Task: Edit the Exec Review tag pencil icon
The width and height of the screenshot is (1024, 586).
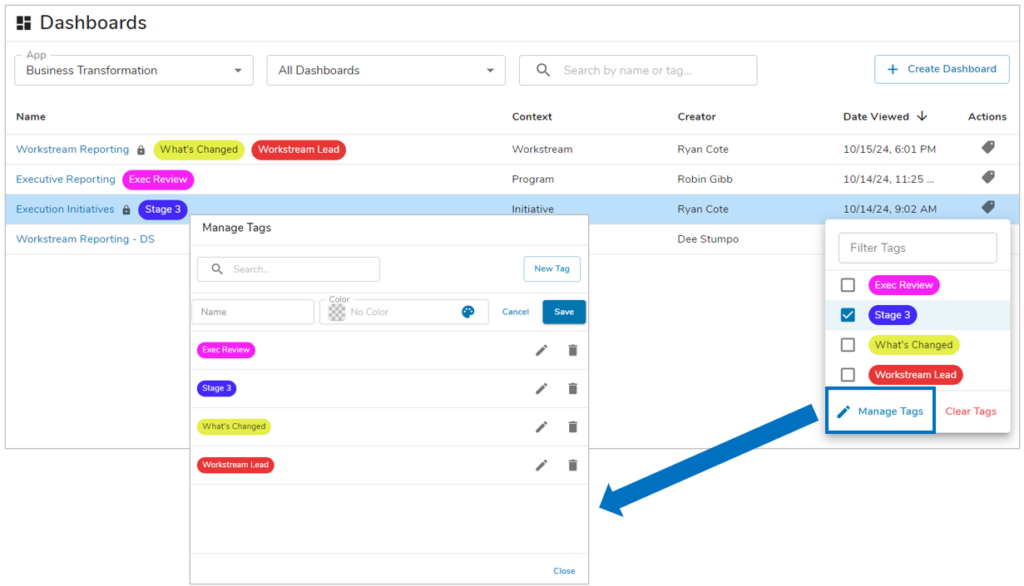Action: (541, 351)
